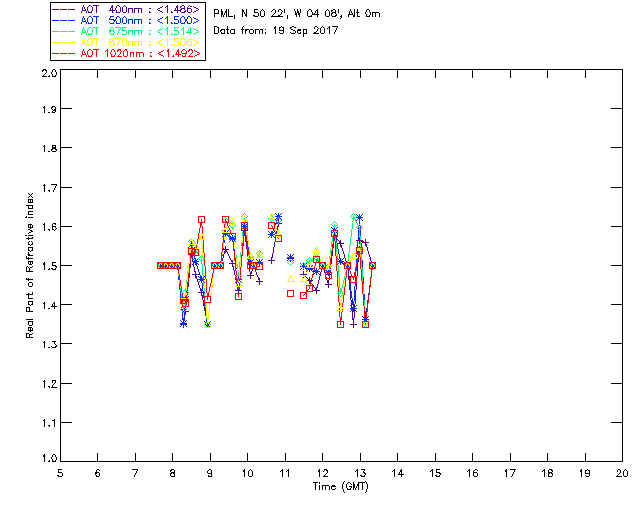Click x-axis tick label 10

247,473
